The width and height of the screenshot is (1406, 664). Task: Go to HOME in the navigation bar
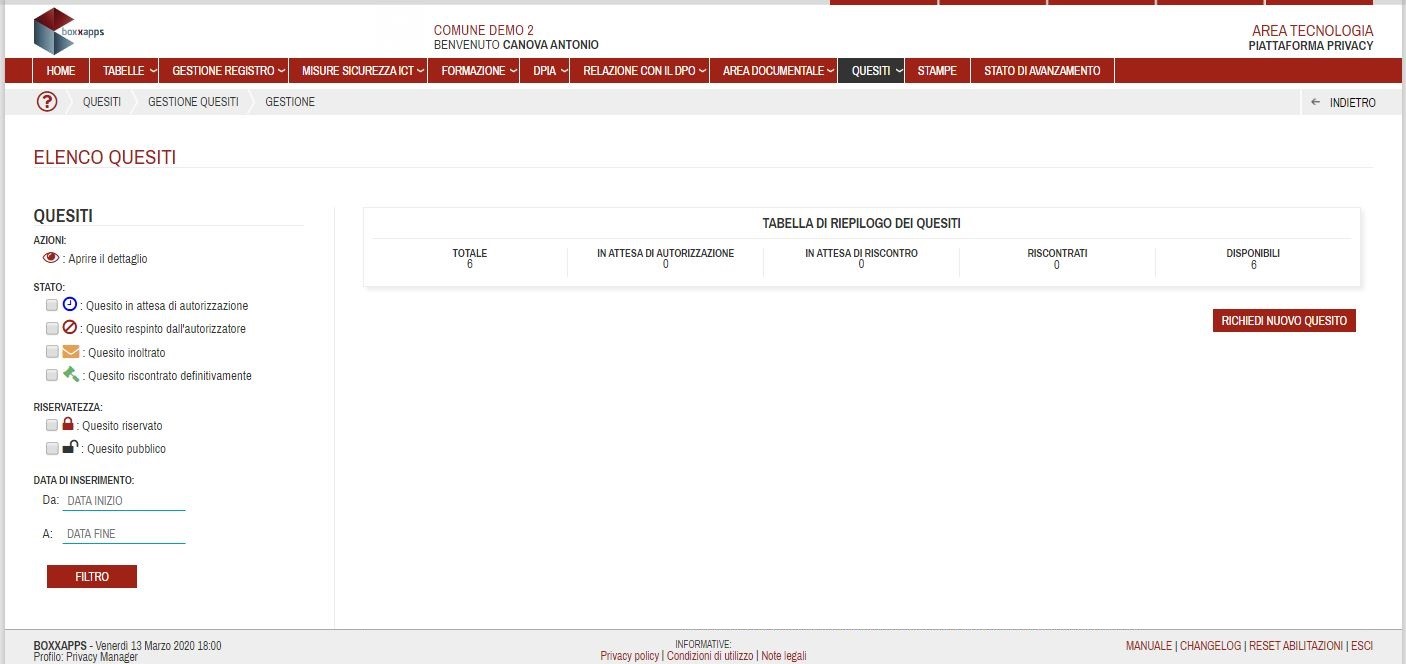pos(61,71)
